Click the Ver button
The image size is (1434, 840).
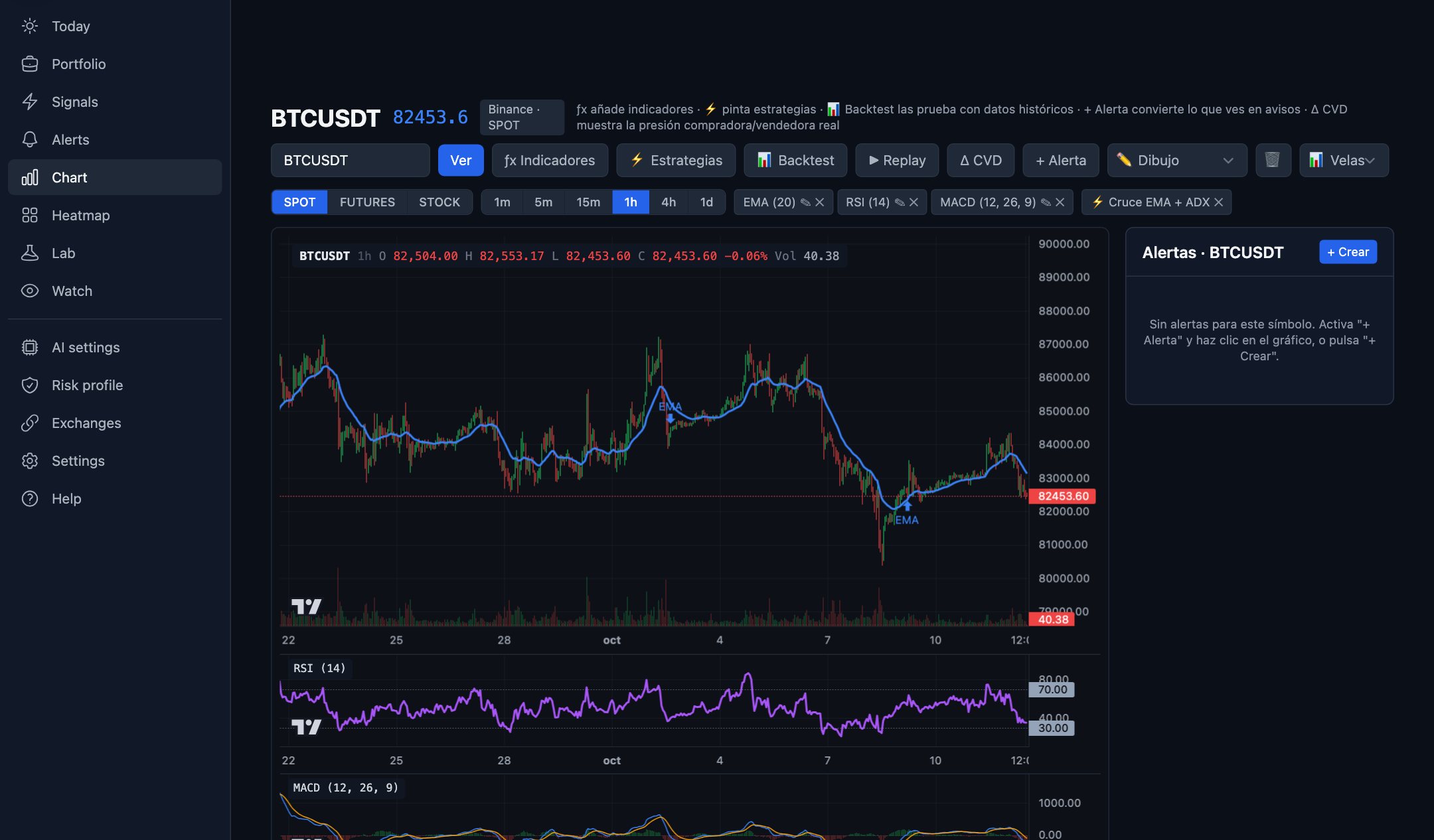[x=461, y=160]
